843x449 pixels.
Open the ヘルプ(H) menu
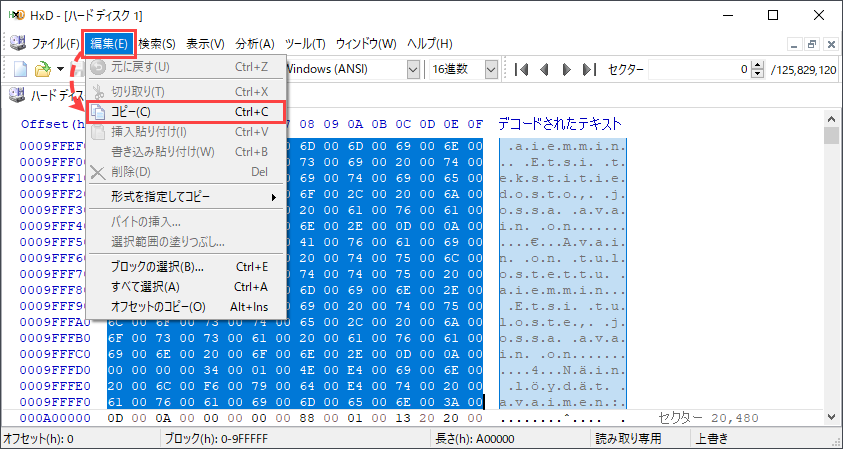430,44
